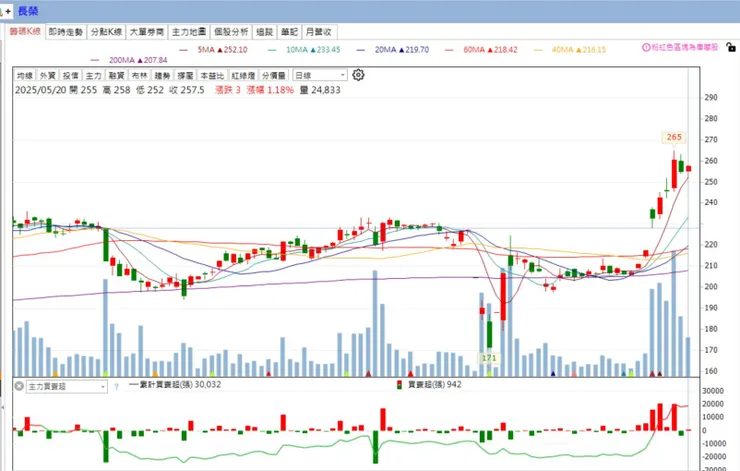Open the 筆記 tab
Viewport: 740px width, 471px height.
point(289,32)
